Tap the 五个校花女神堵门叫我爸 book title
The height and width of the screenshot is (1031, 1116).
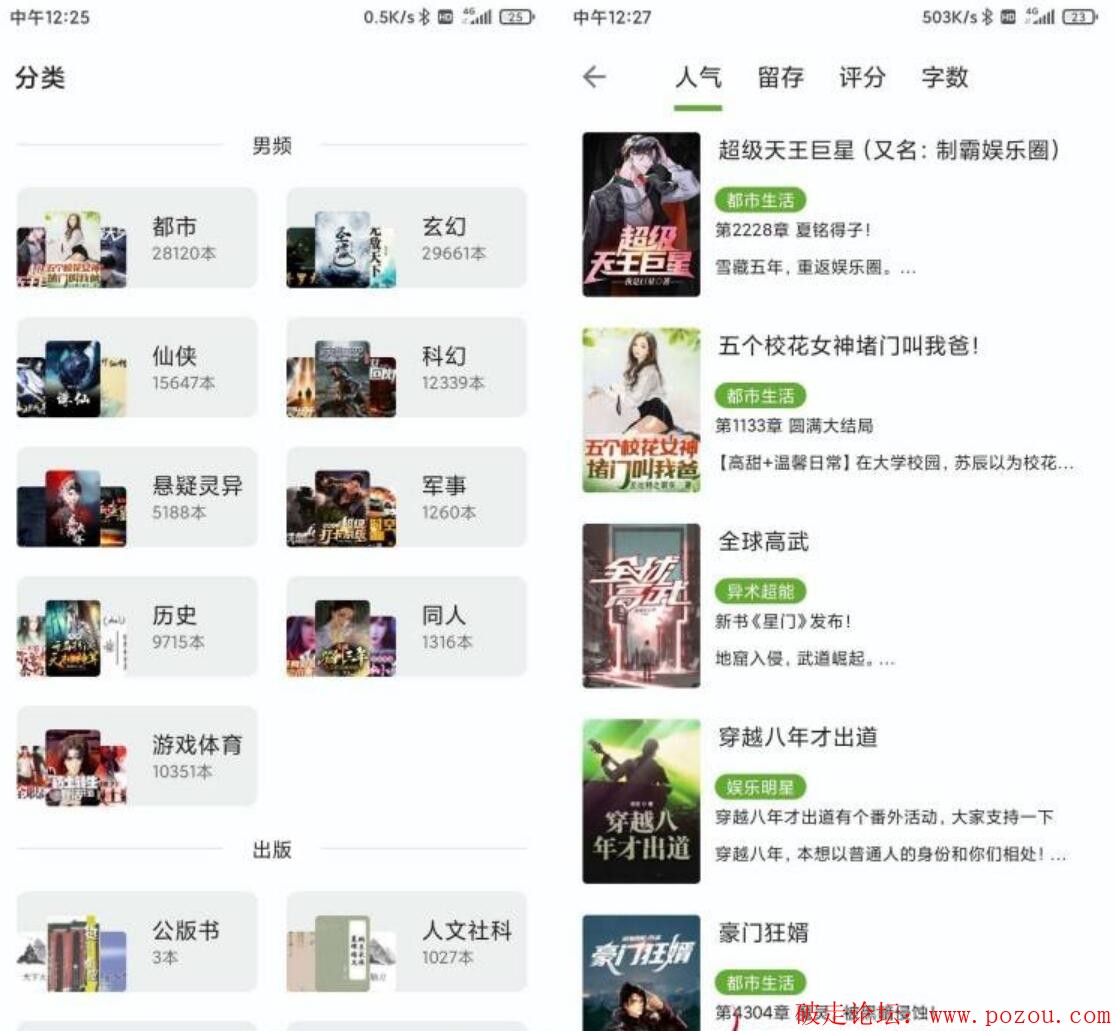(x=848, y=346)
